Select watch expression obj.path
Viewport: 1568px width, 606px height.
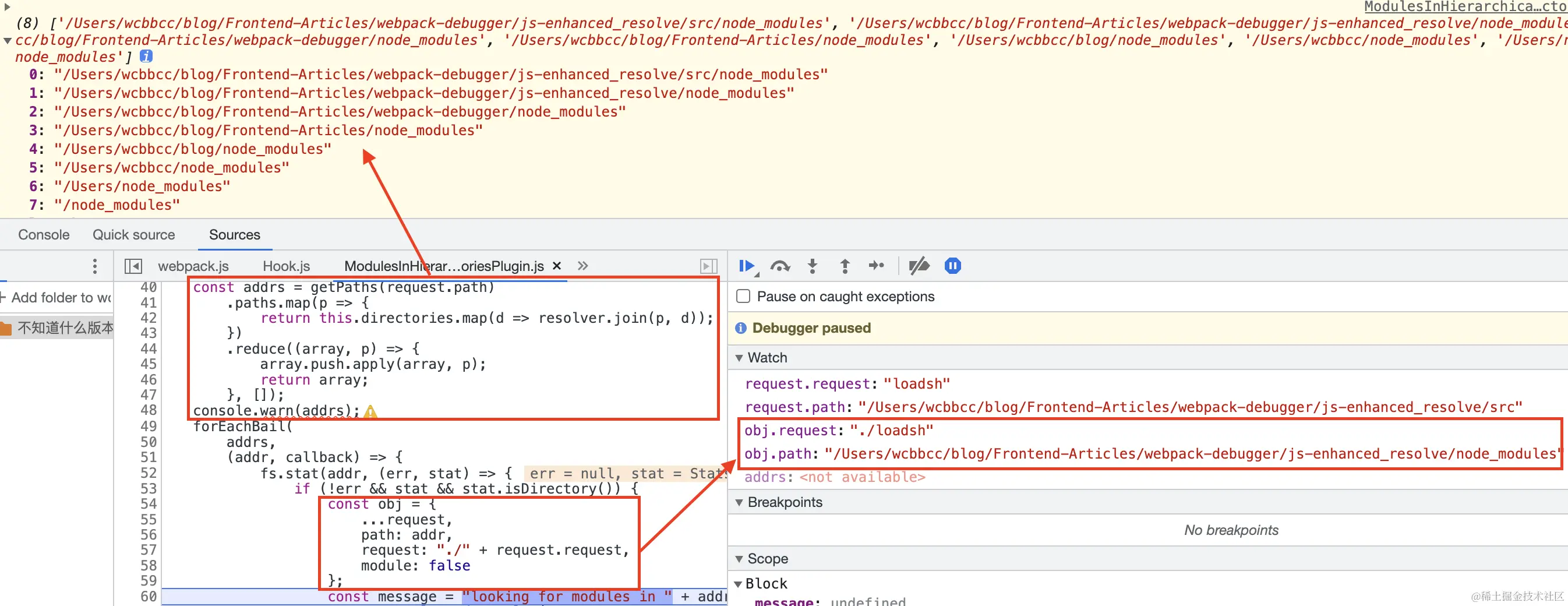[x=1151, y=454]
